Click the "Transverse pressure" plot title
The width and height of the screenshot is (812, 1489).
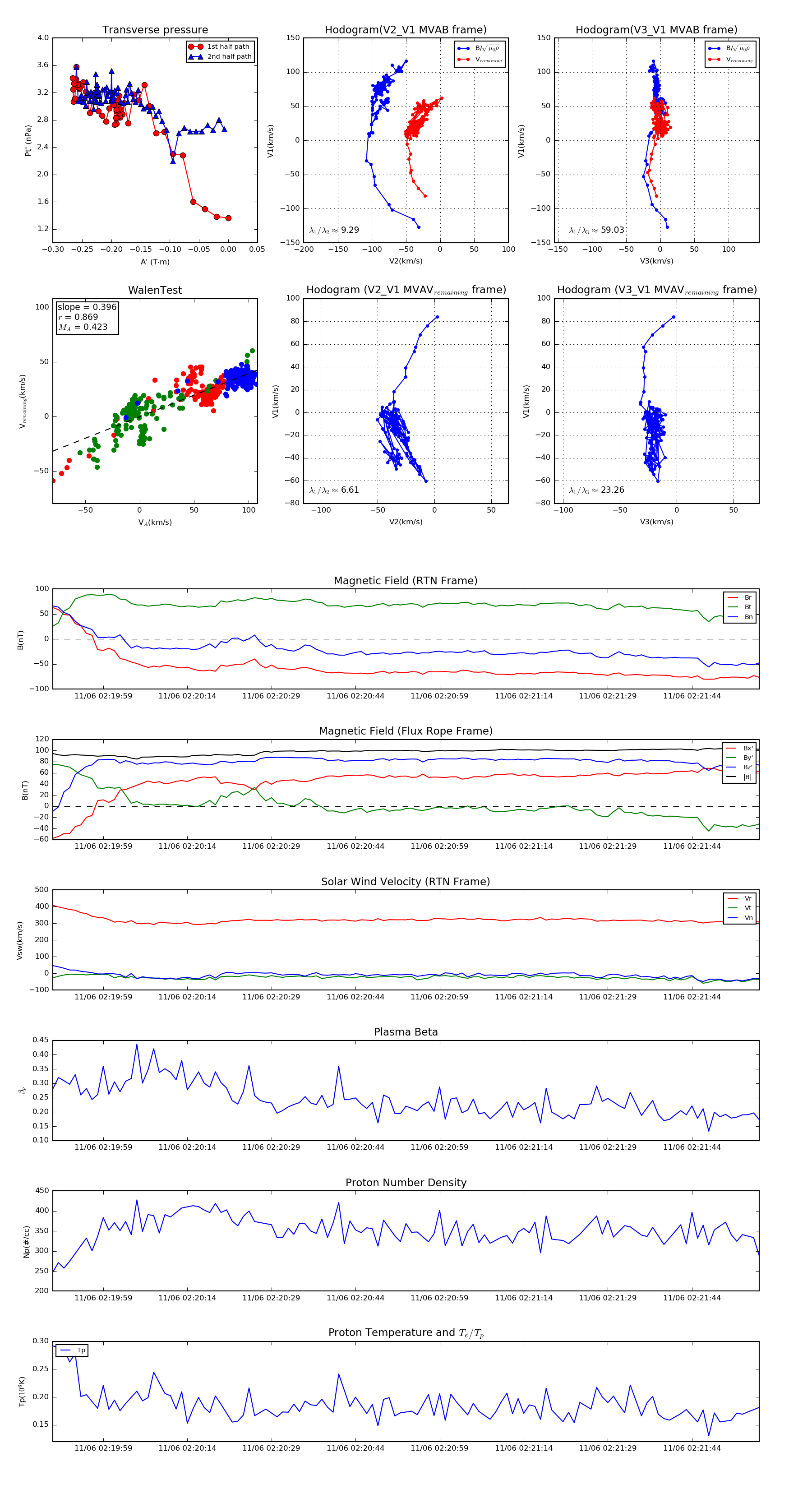pos(155,30)
